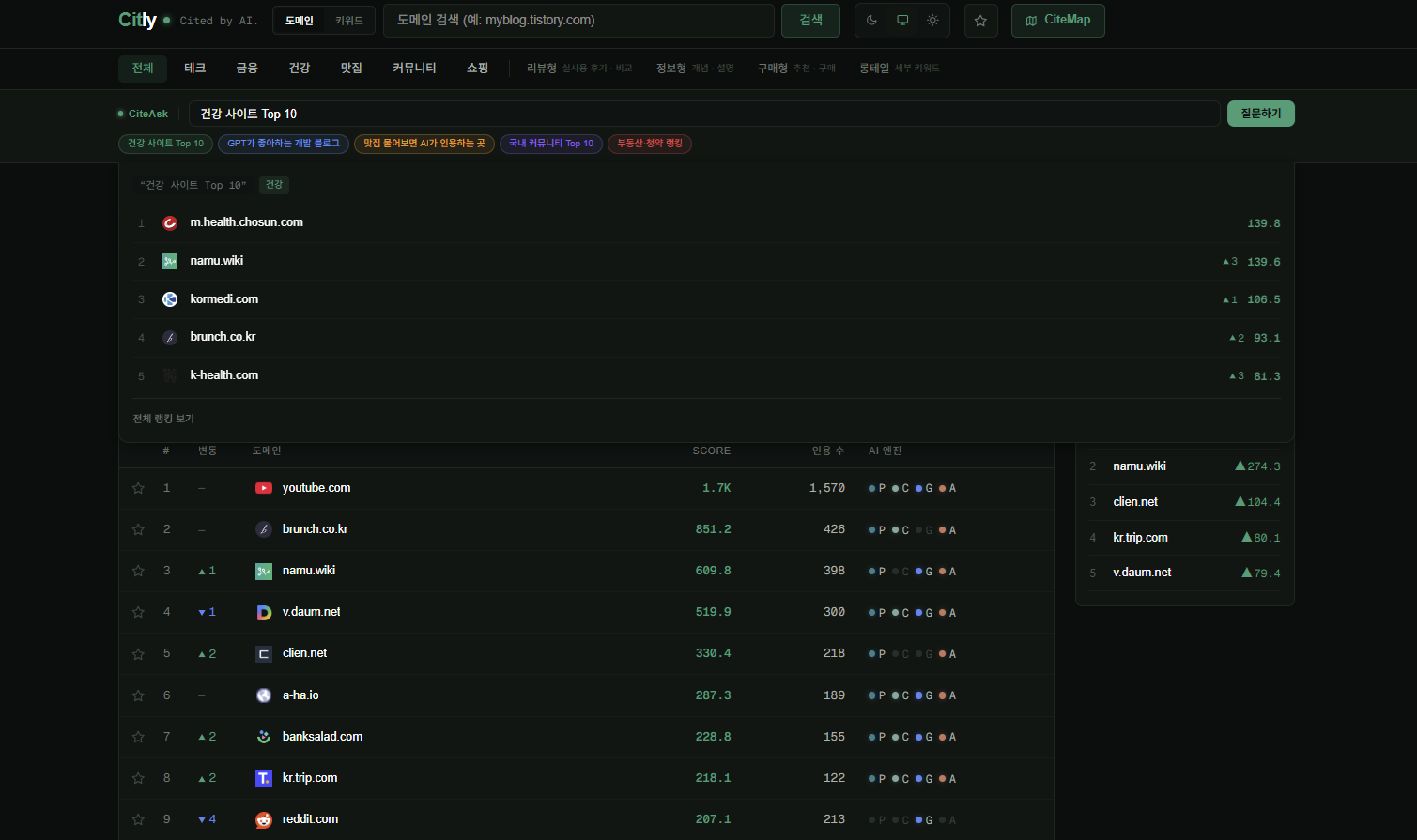Viewport: 1417px width, 840px height.
Task: Select the system monitor theme icon
Action: pos(902,21)
